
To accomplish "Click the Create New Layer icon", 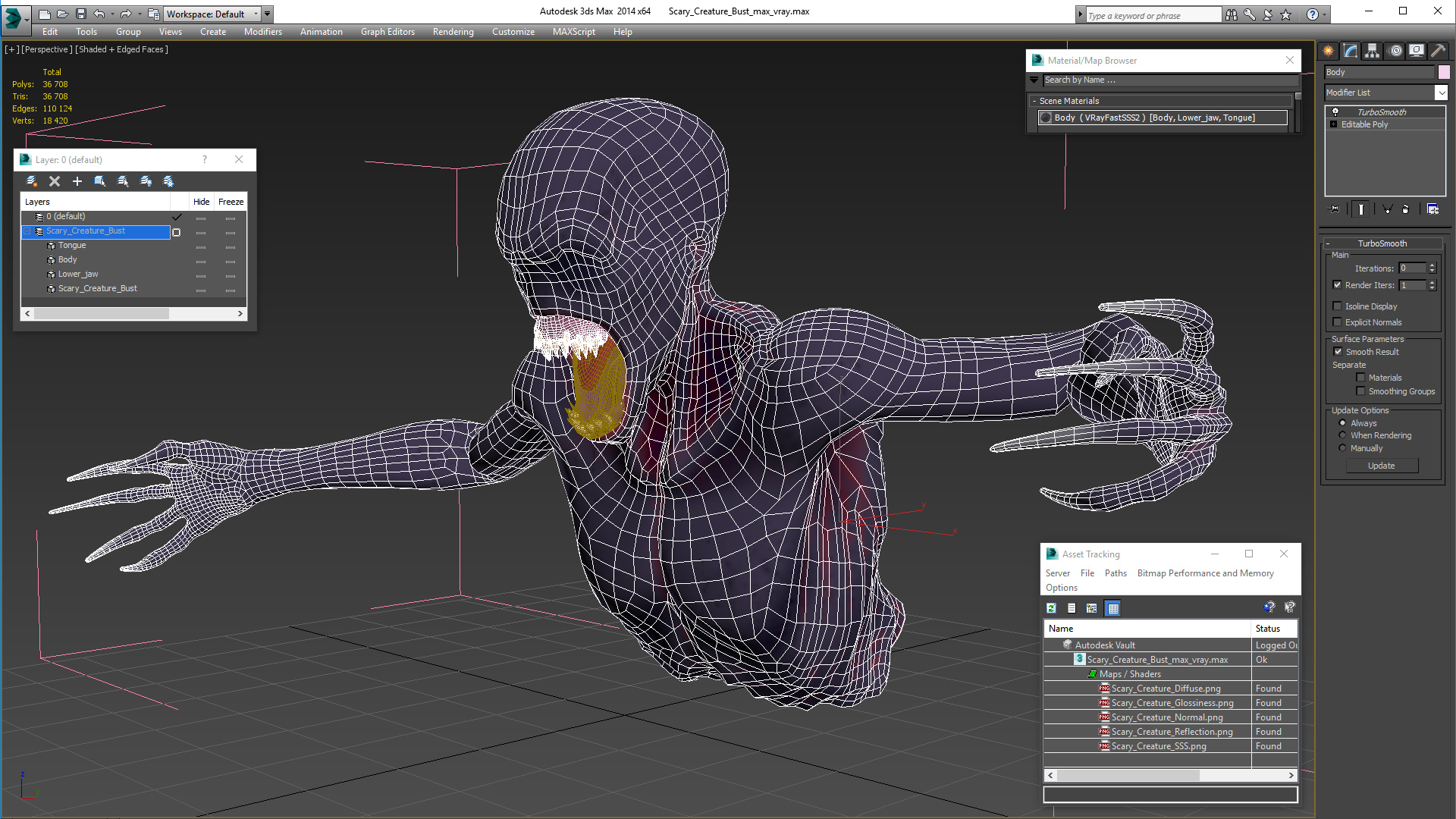I will 32,181.
